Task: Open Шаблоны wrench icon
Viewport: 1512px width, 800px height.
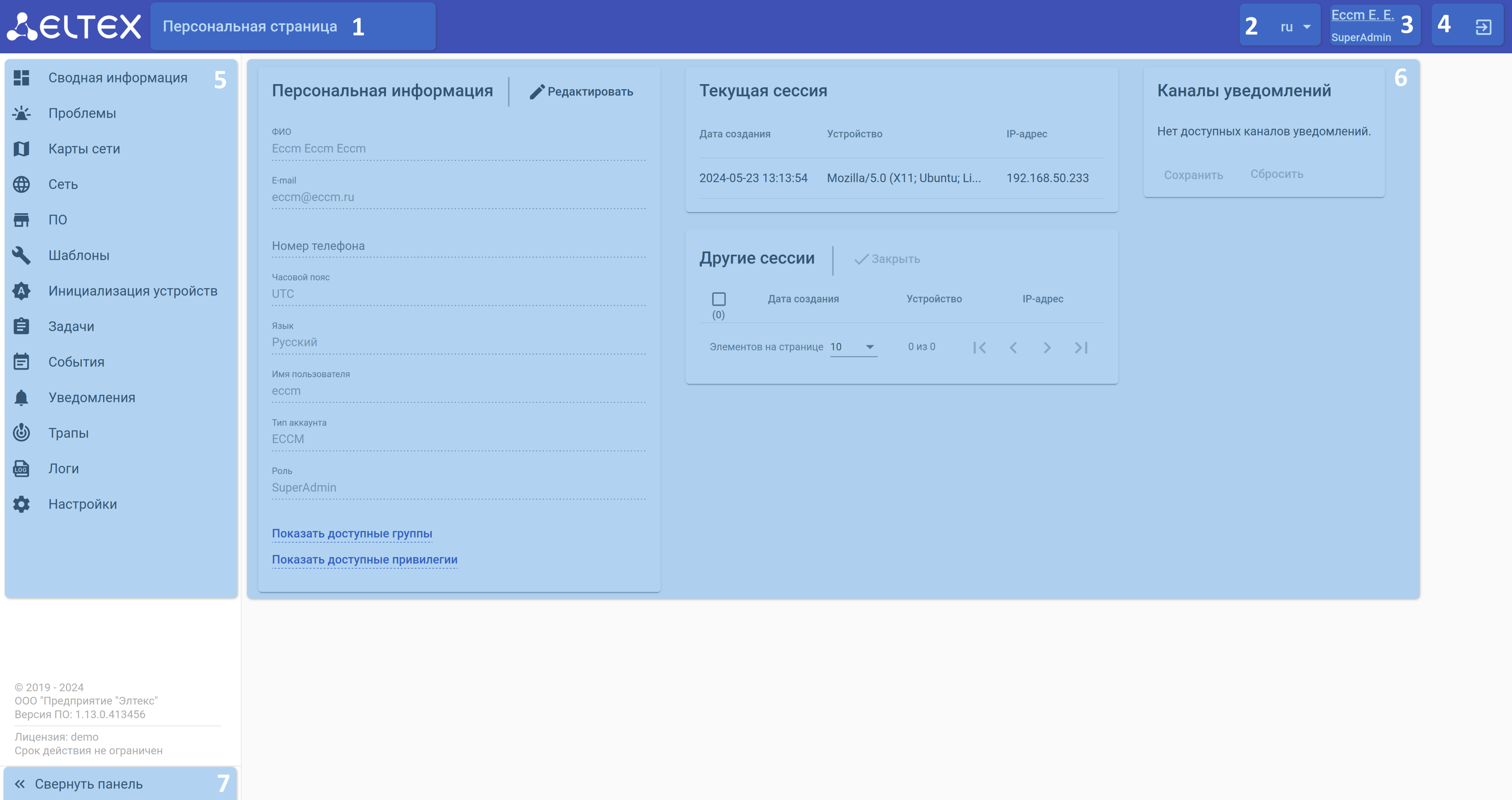Action: pos(21,255)
